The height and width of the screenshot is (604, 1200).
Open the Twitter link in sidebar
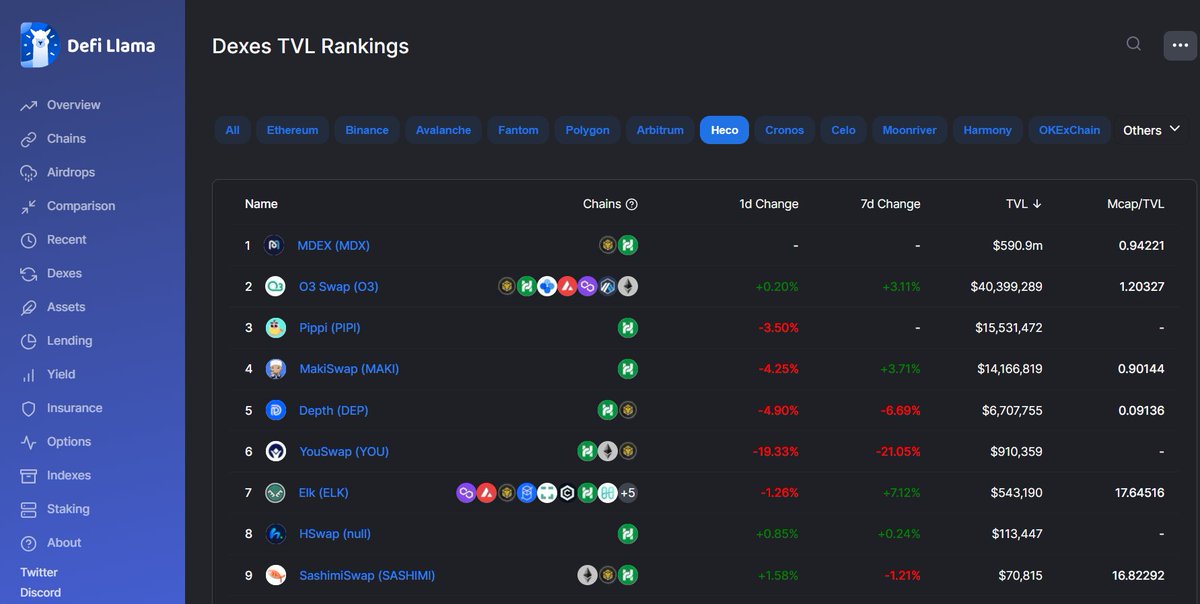(x=39, y=573)
